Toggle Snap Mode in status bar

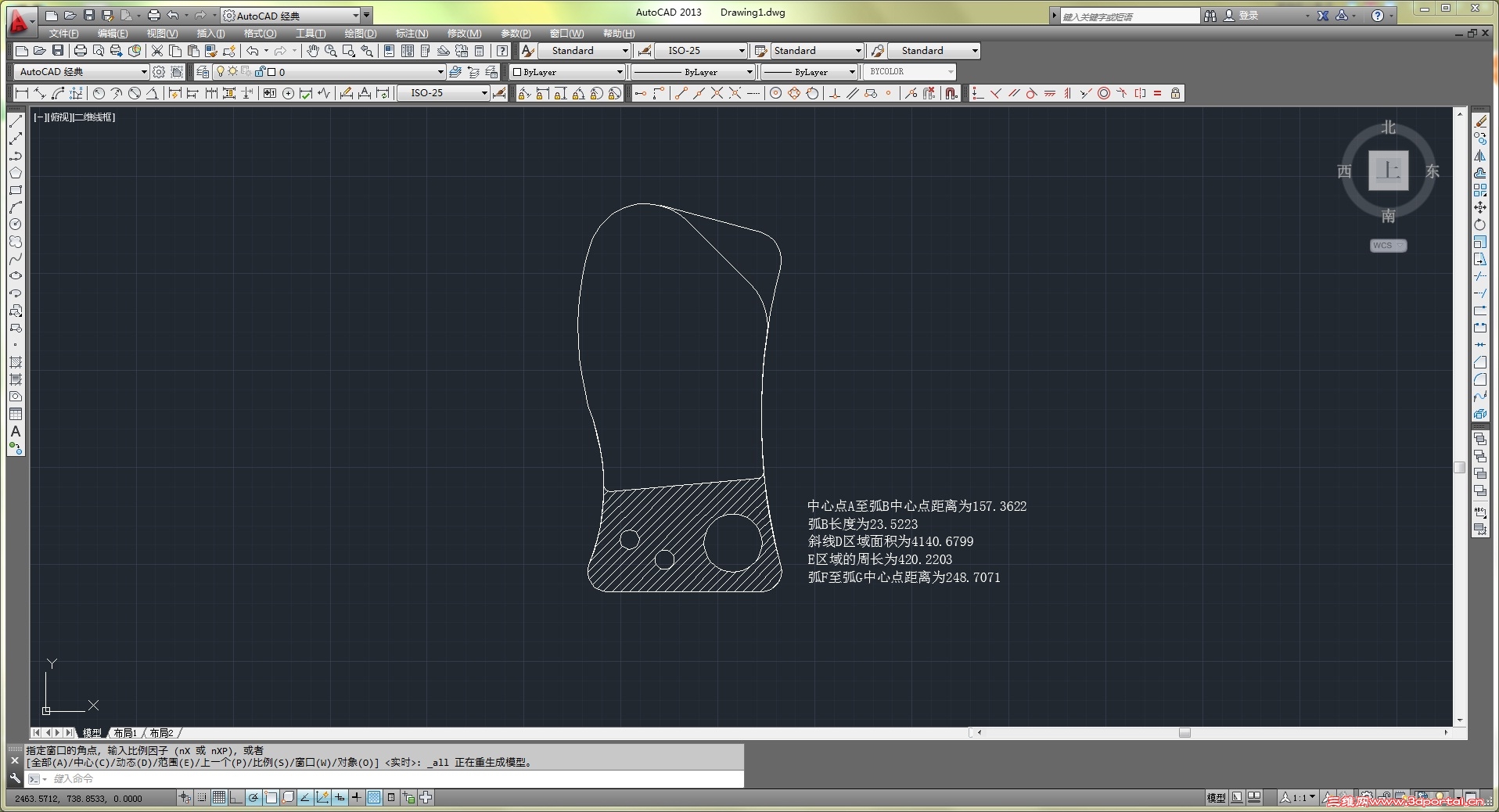[x=202, y=798]
